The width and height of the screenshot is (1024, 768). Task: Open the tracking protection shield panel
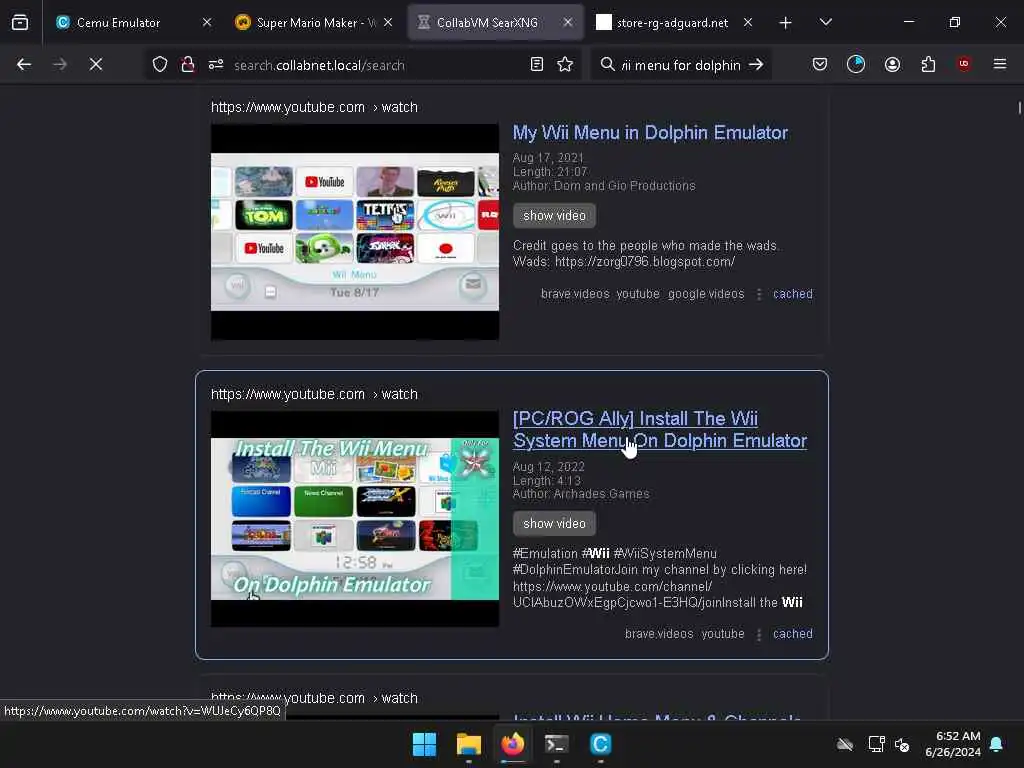pyautogui.click(x=160, y=64)
